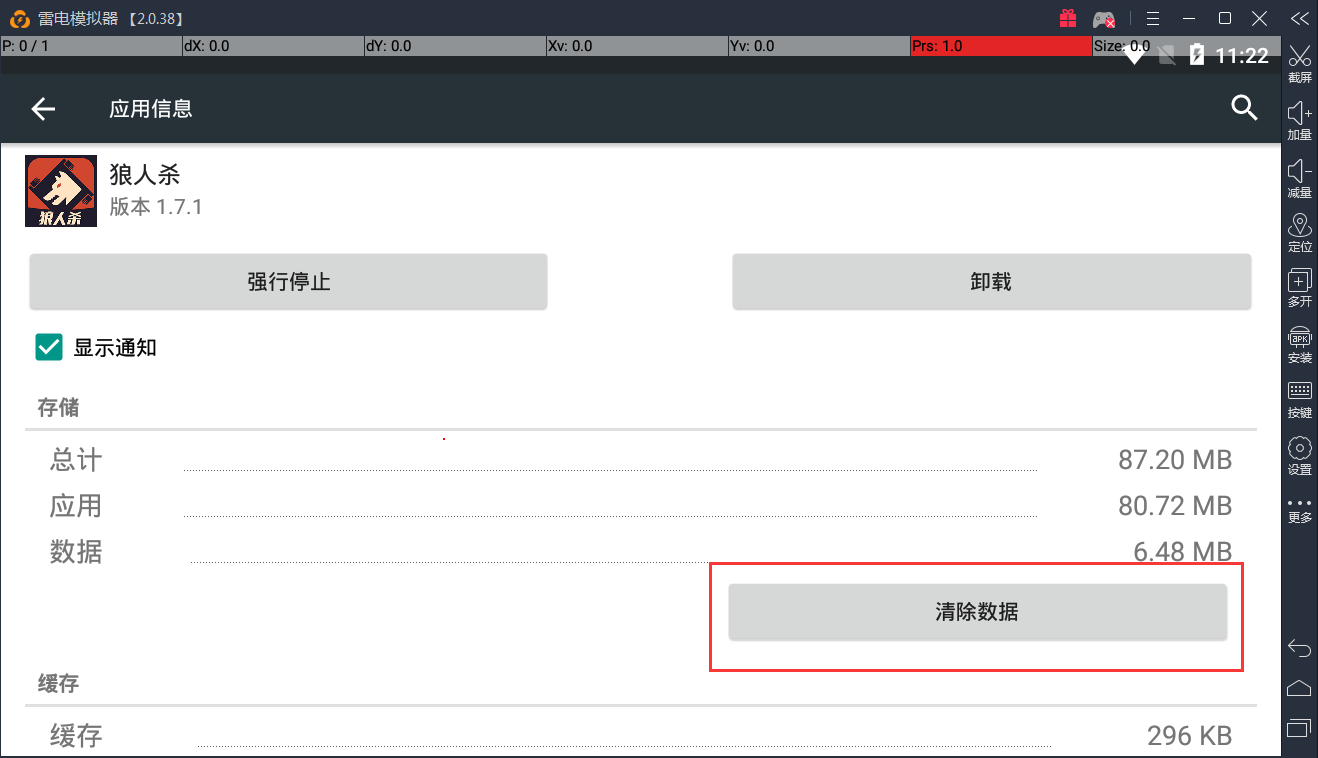
Task: Go back with the 应用信息 header arrow
Action: click(x=43, y=109)
